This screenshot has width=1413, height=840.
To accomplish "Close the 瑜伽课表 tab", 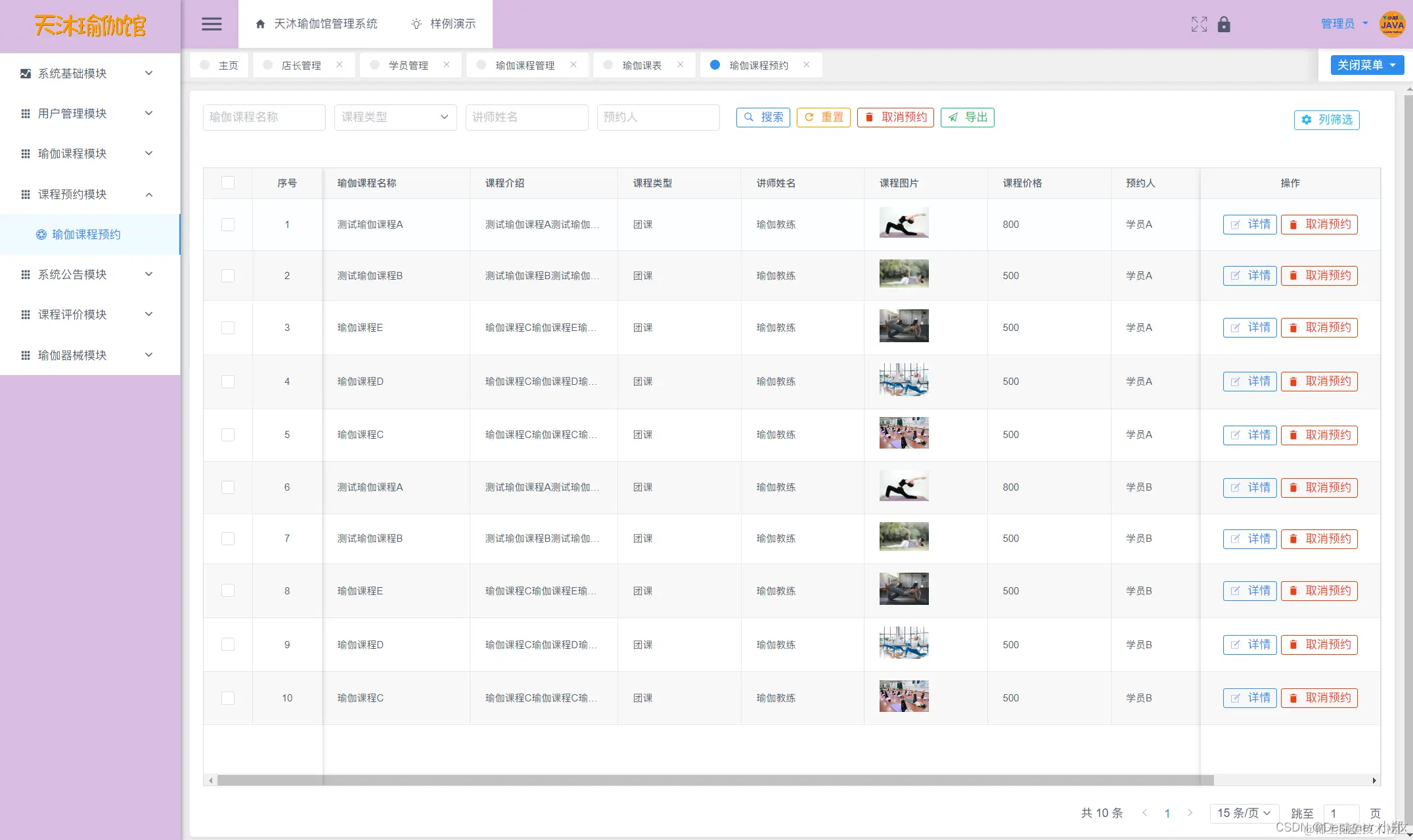I will (x=681, y=64).
